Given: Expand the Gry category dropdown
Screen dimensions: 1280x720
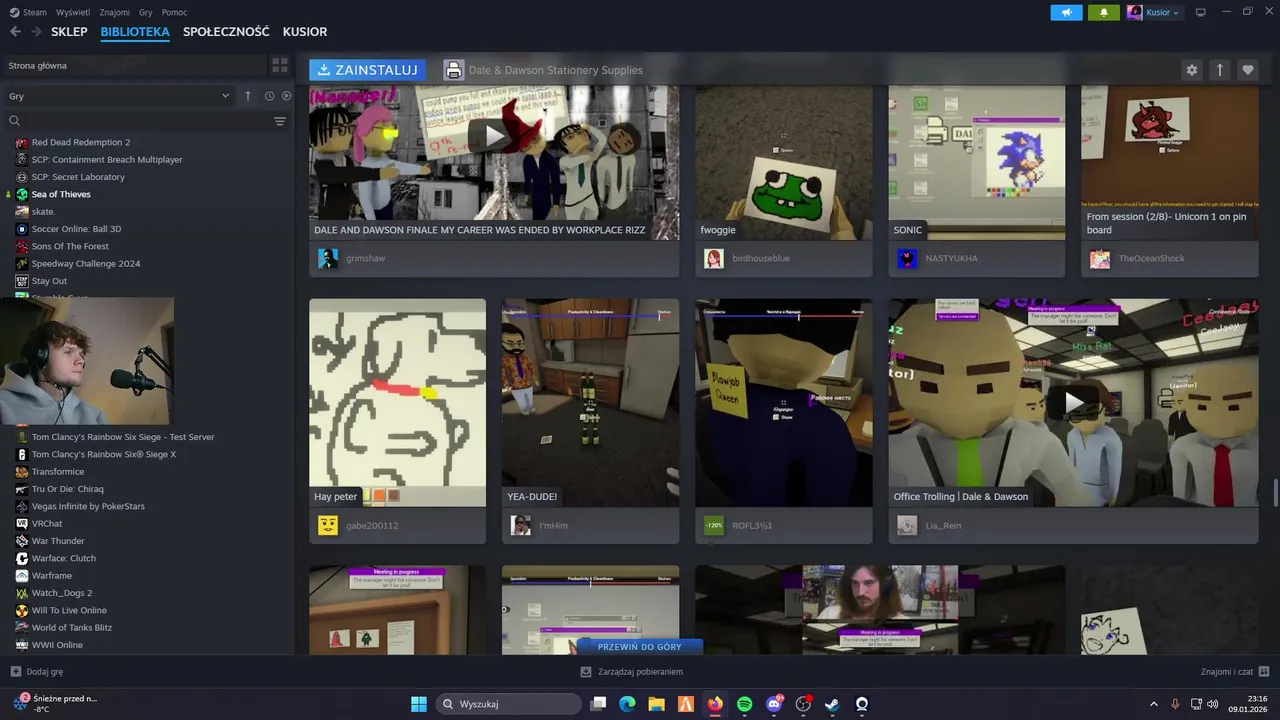Looking at the screenshot, I should point(120,96).
